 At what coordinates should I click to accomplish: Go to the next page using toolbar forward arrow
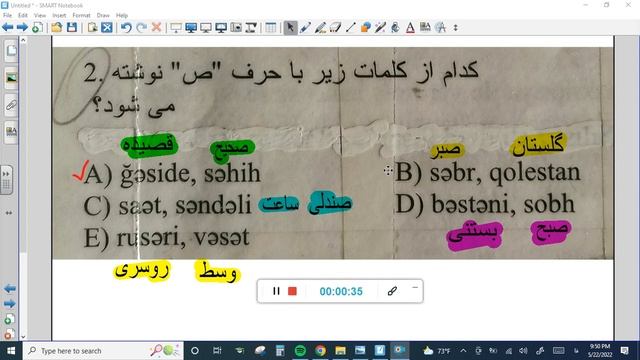[x=22, y=27]
